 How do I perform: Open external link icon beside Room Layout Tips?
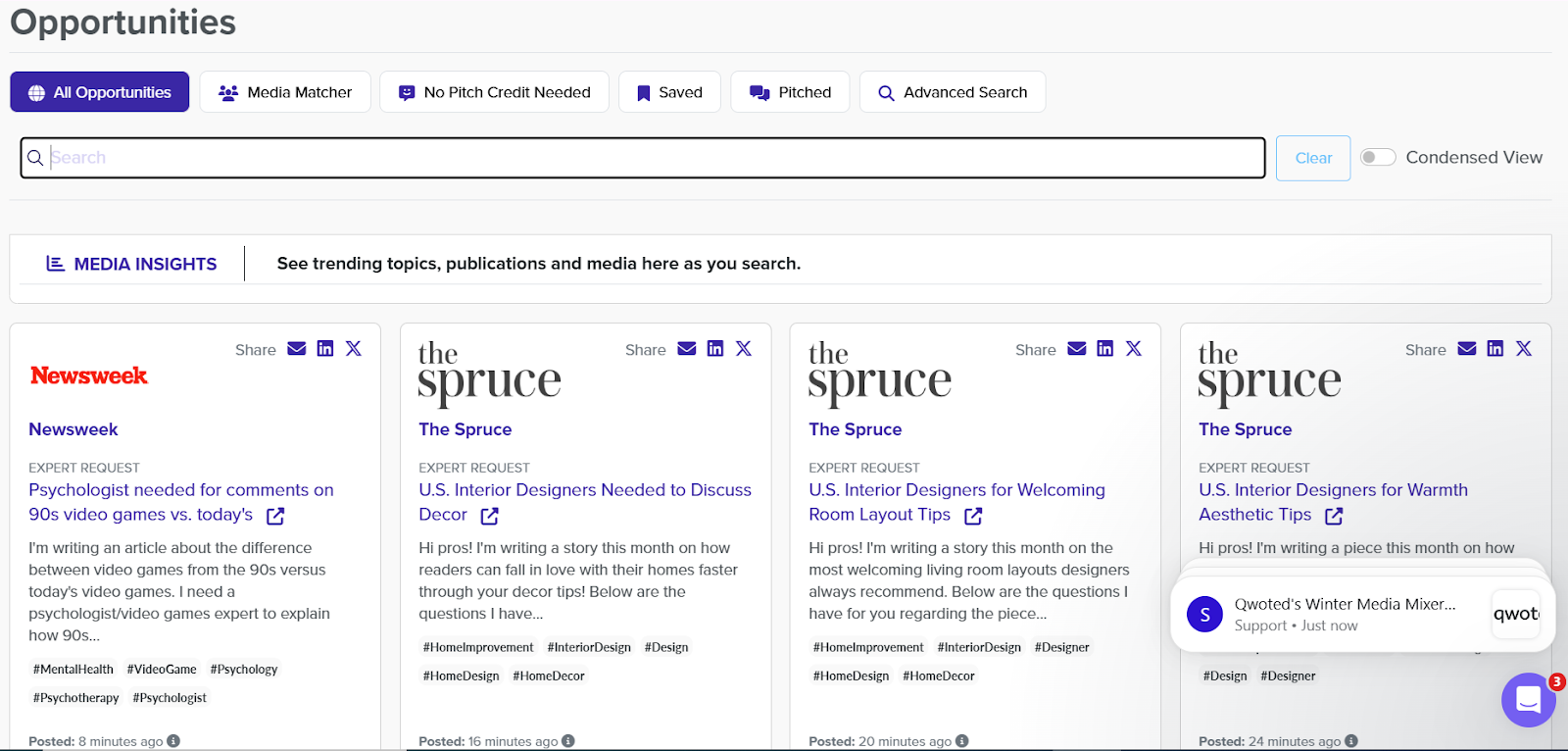(973, 516)
